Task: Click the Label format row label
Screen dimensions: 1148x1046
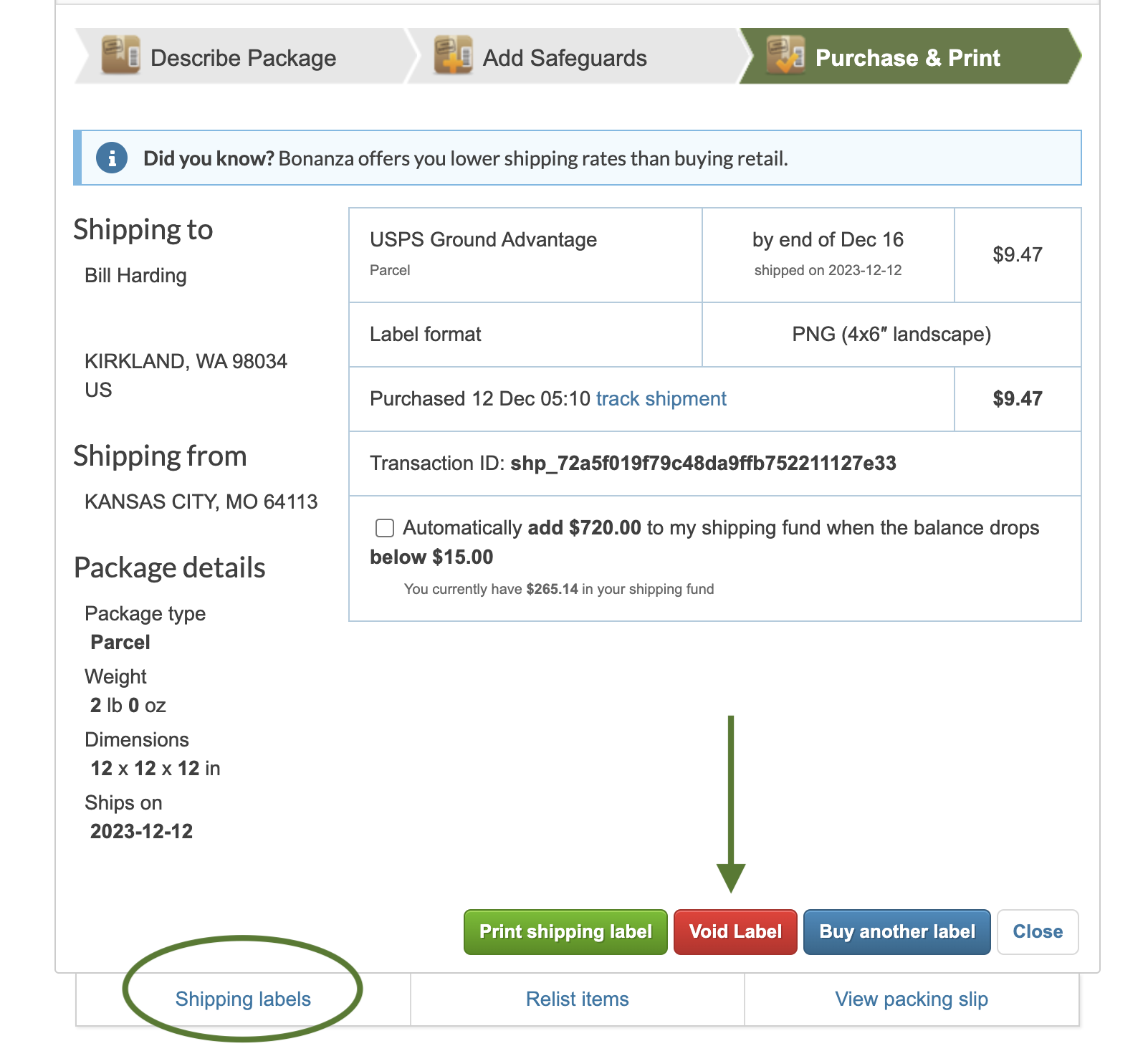Action: 425,335
